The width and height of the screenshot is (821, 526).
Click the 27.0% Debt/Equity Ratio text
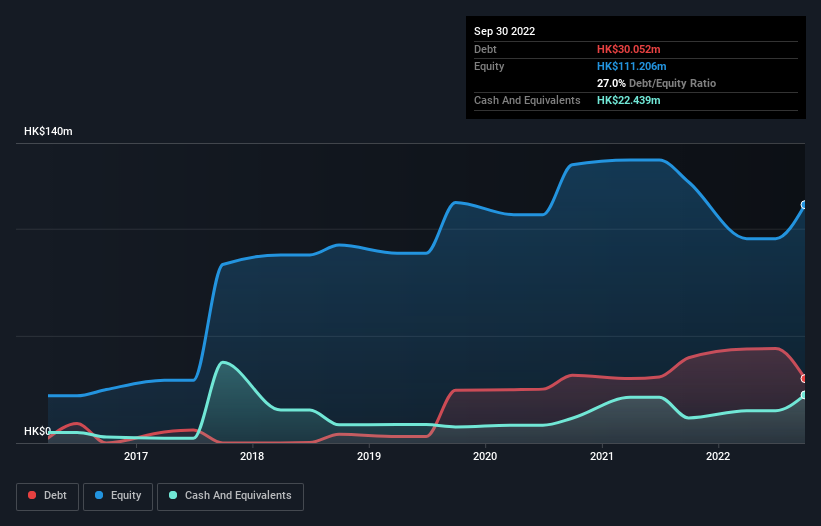pyautogui.click(x=656, y=83)
